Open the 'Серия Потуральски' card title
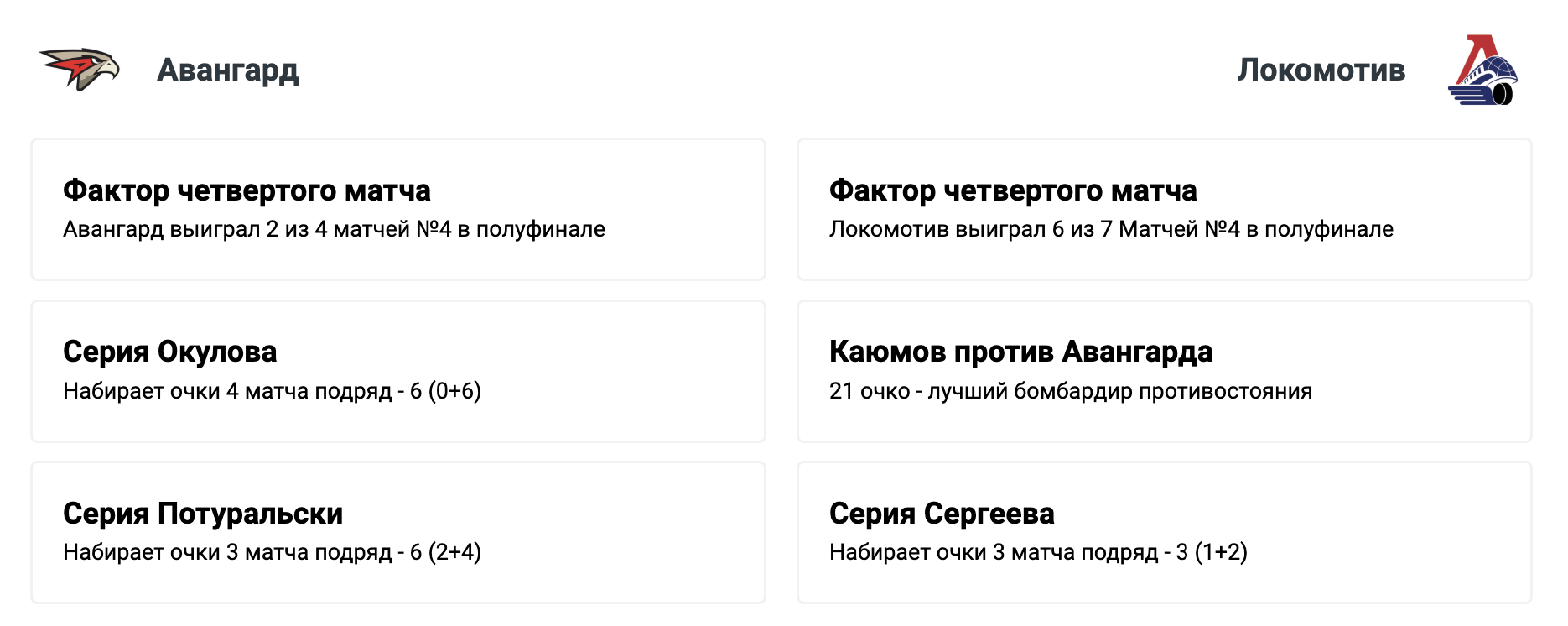Image resolution: width=1568 pixels, height=626 pixels. click(x=203, y=513)
